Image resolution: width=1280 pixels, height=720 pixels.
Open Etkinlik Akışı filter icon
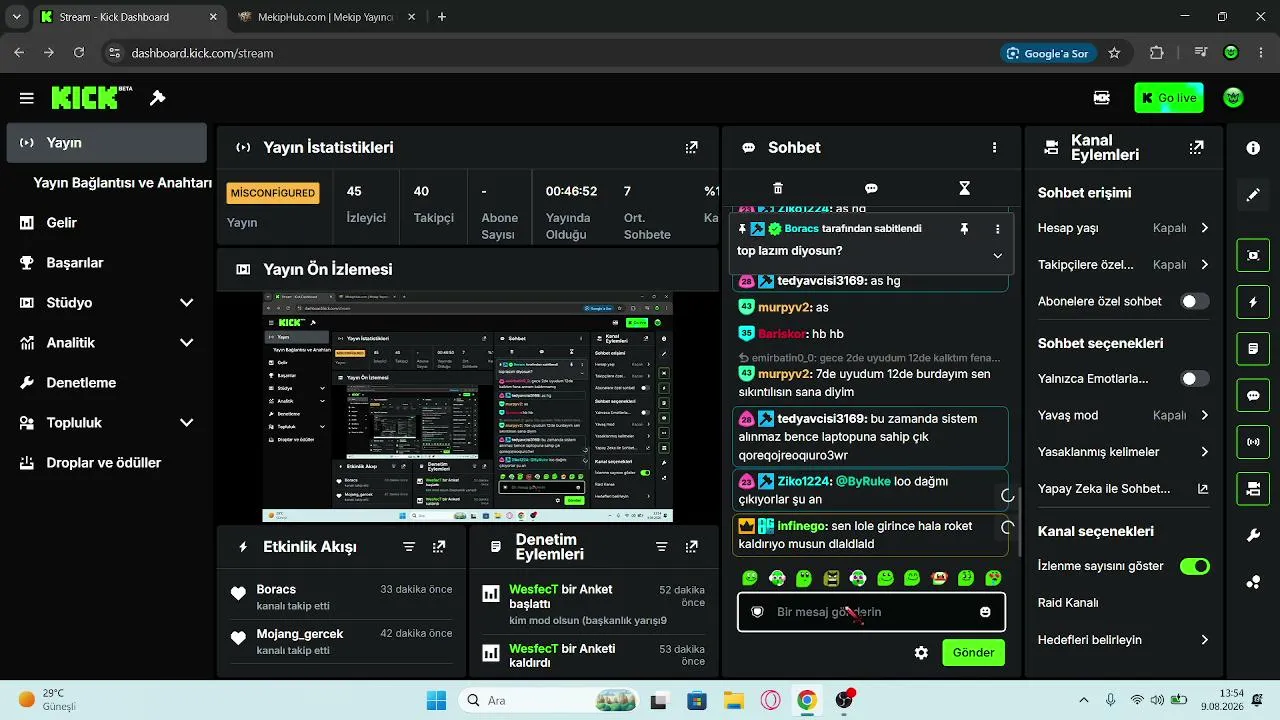click(x=409, y=547)
